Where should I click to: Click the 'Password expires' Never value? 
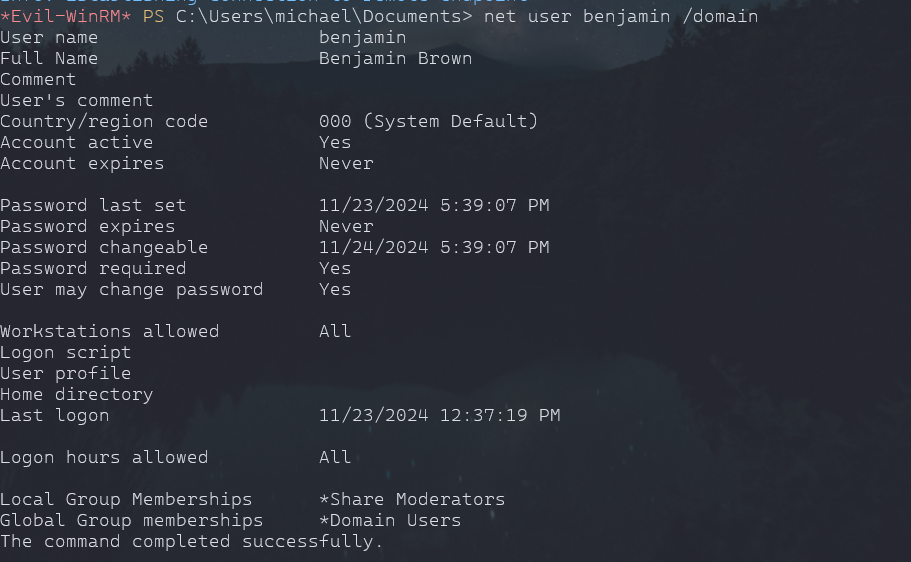pyautogui.click(x=346, y=226)
